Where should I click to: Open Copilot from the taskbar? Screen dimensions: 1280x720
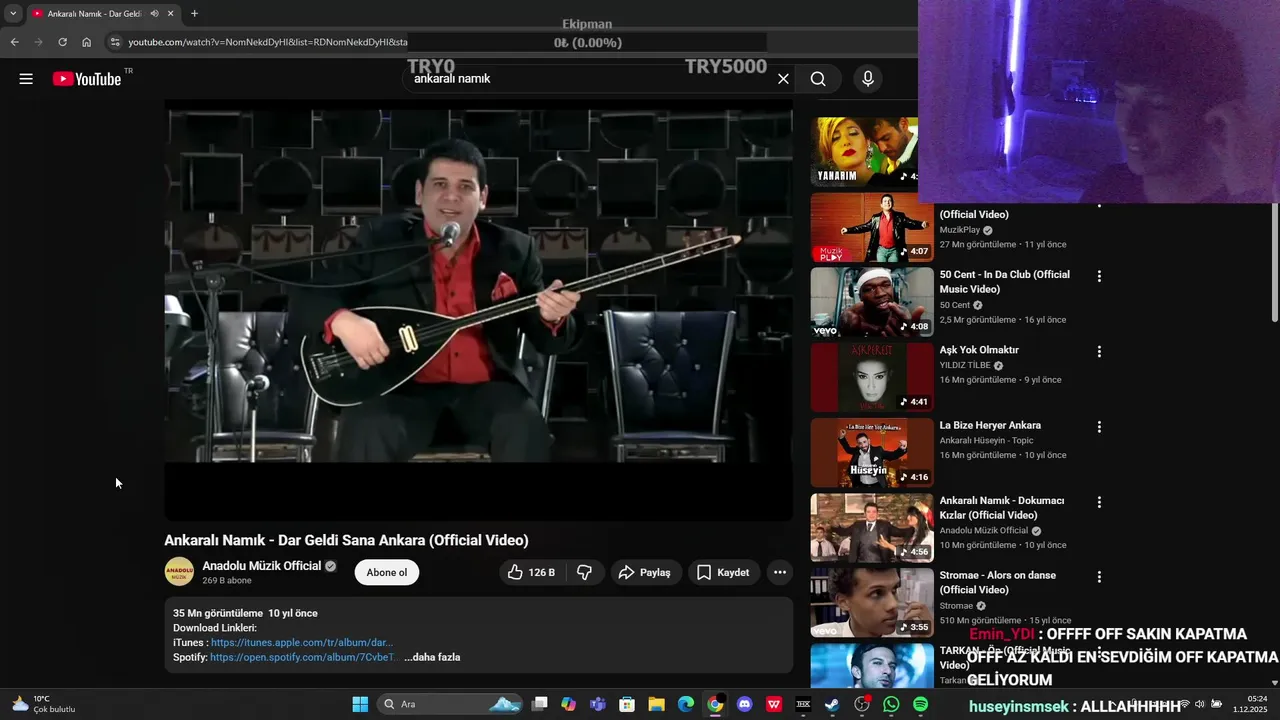tap(569, 704)
